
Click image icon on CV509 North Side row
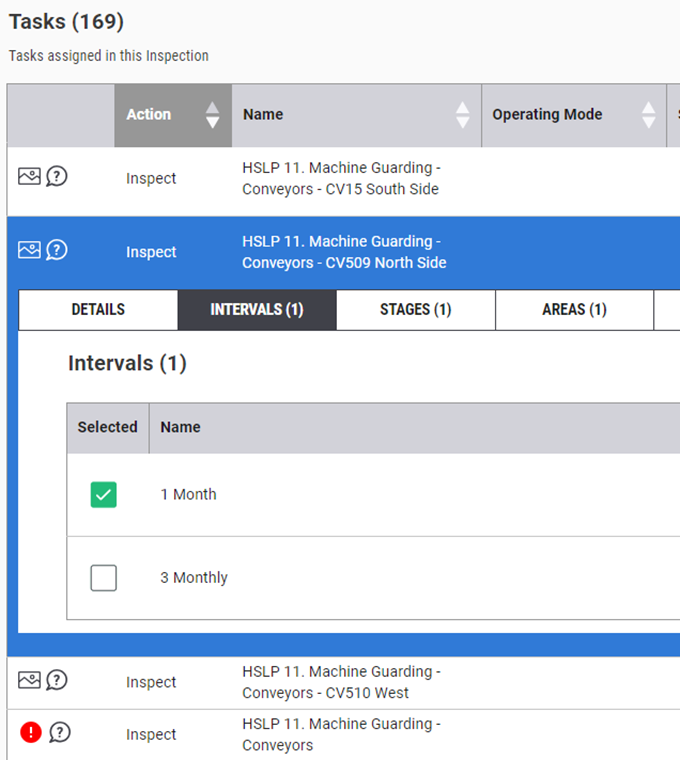click(29, 250)
